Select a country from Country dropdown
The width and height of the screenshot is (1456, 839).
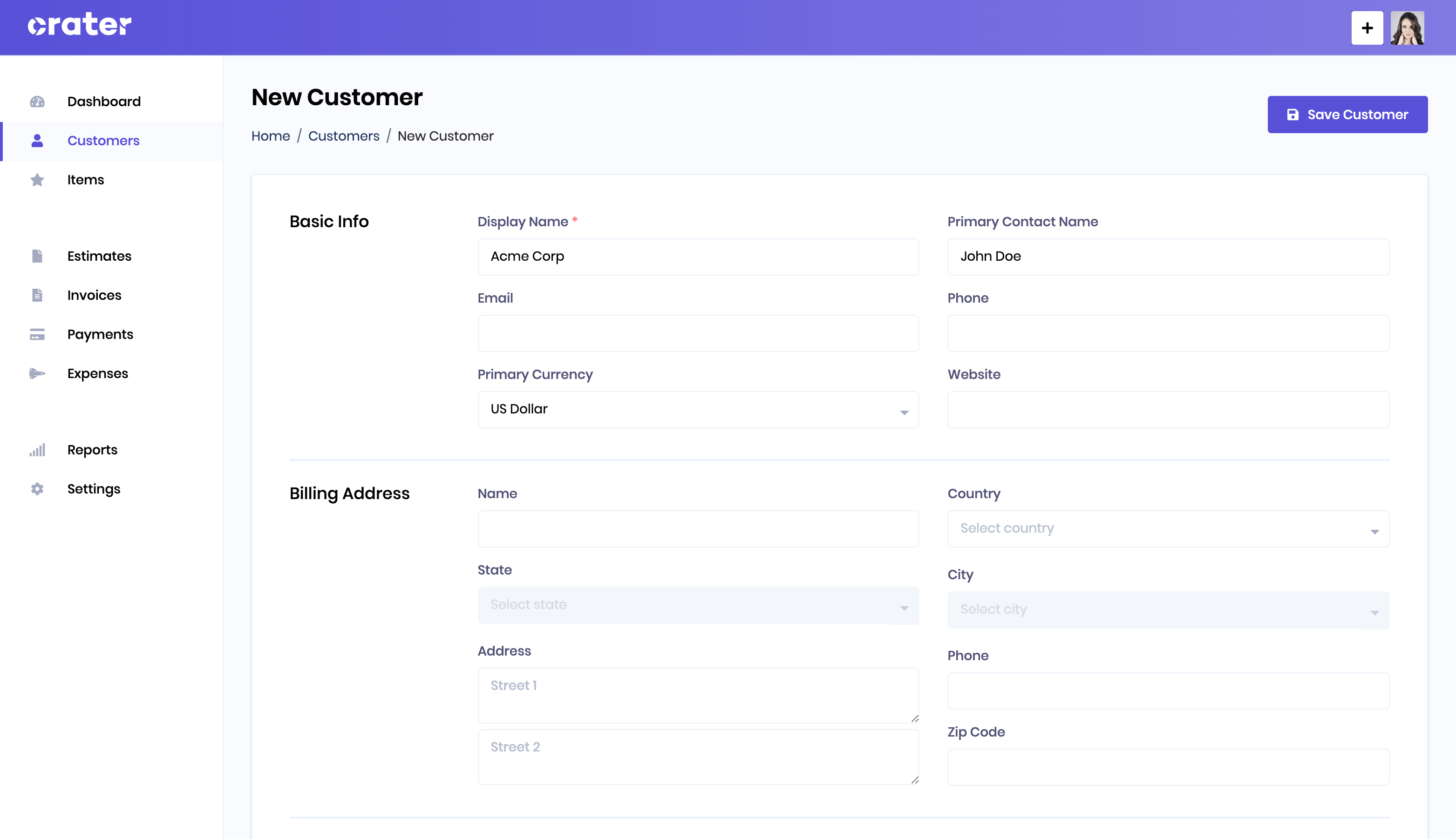[1168, 528]
